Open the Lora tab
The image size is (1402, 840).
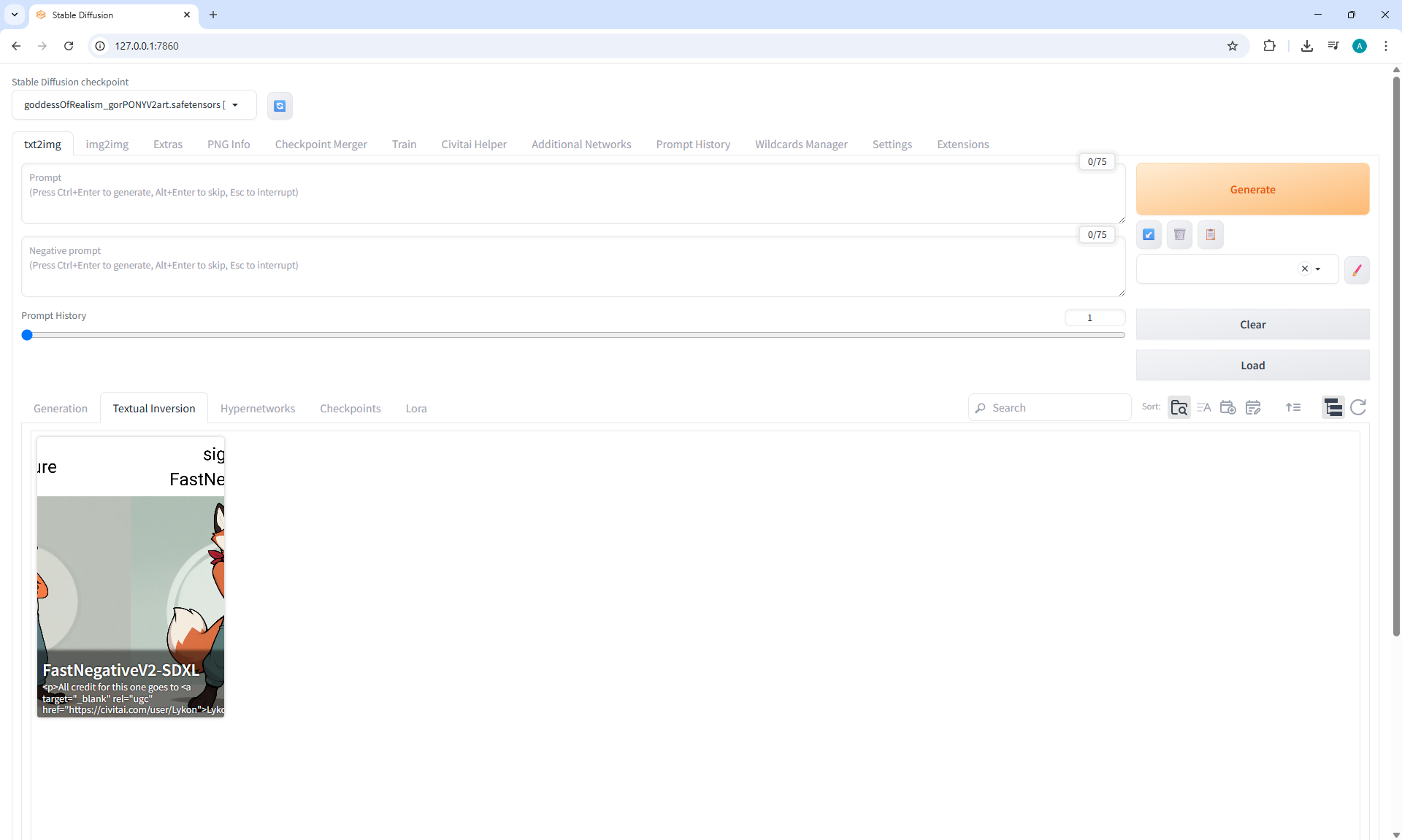tap(416, 409)
